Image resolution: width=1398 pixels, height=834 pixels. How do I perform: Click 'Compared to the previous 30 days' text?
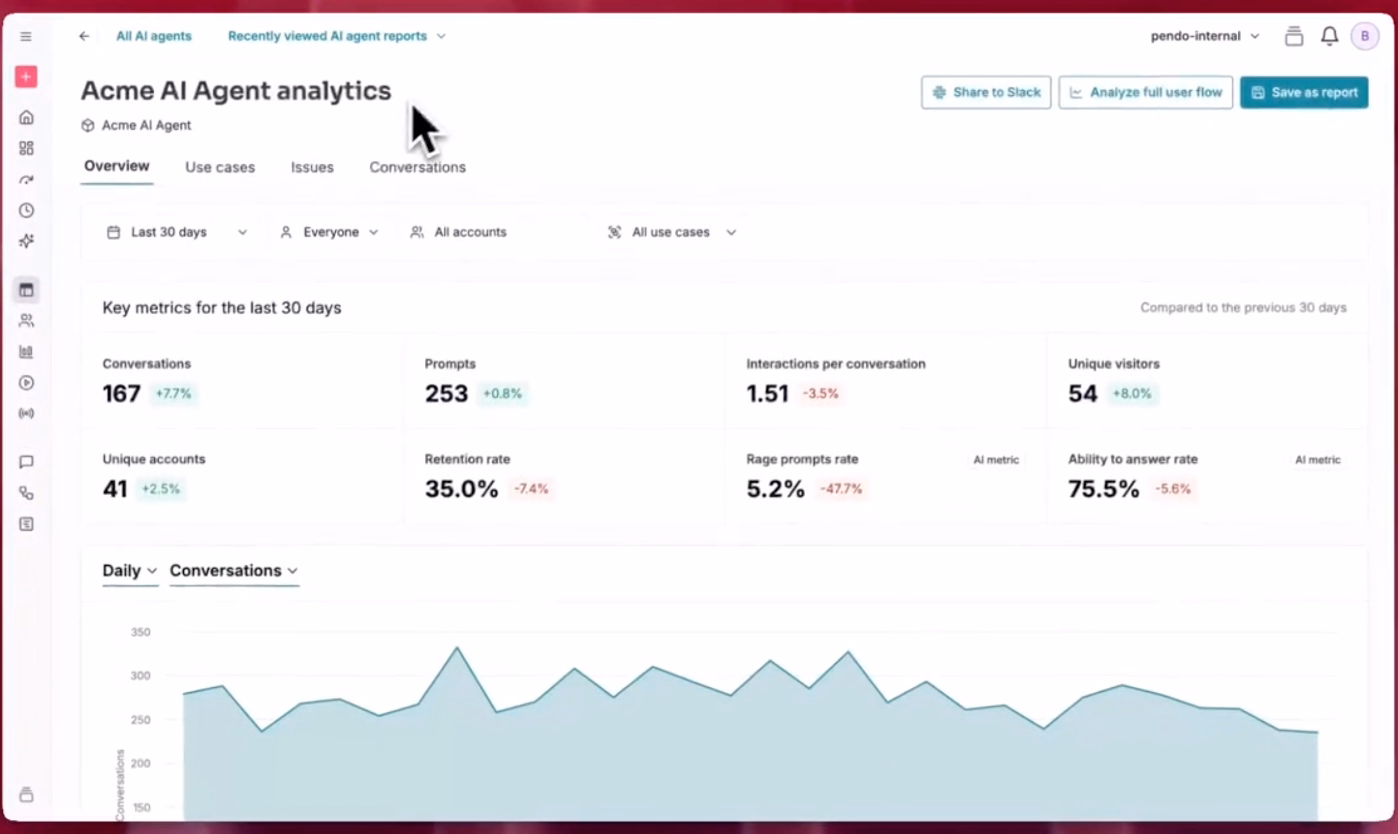[x=1243, y=308]
